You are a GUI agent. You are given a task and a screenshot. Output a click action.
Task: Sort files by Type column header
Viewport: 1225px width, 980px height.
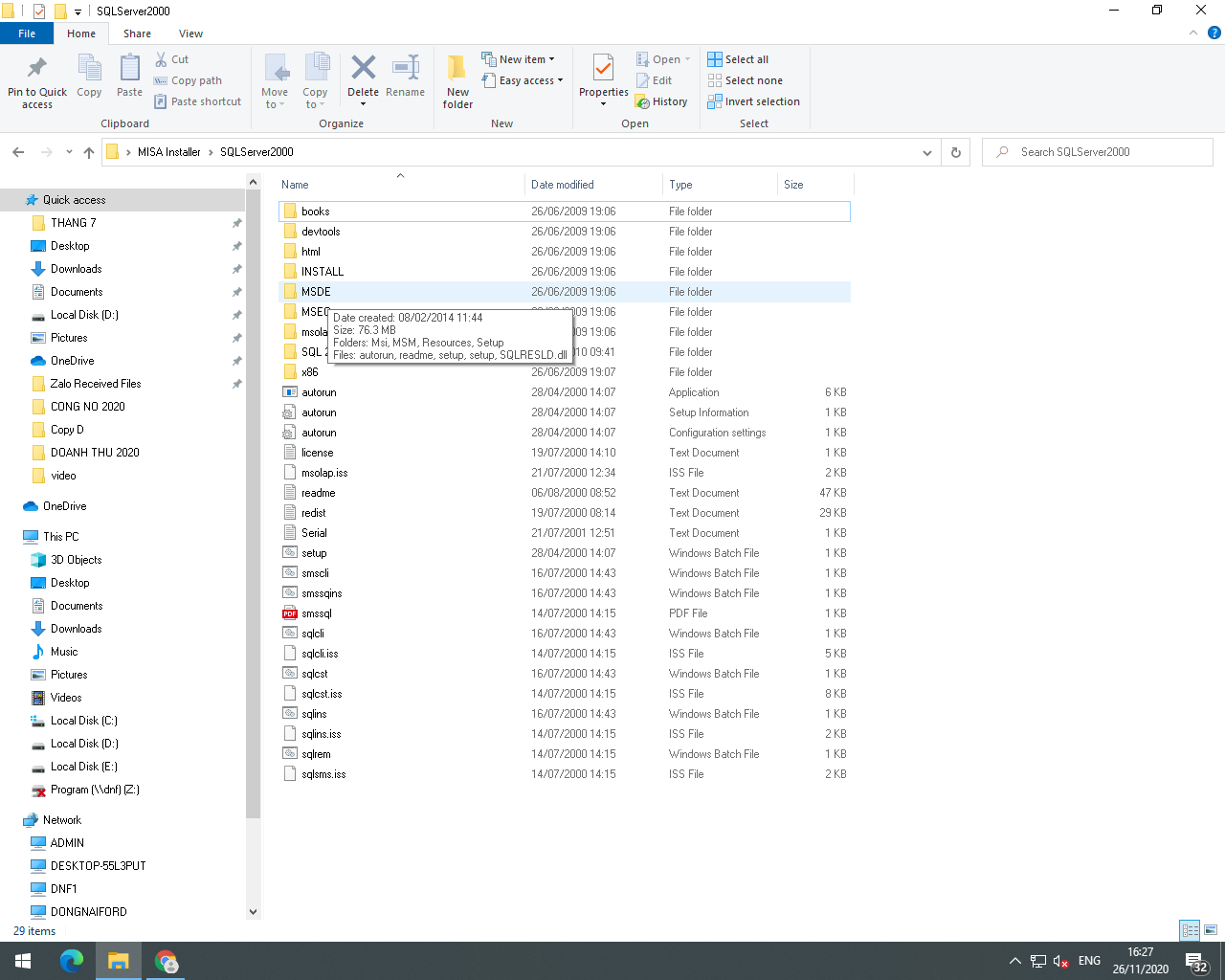720,185
